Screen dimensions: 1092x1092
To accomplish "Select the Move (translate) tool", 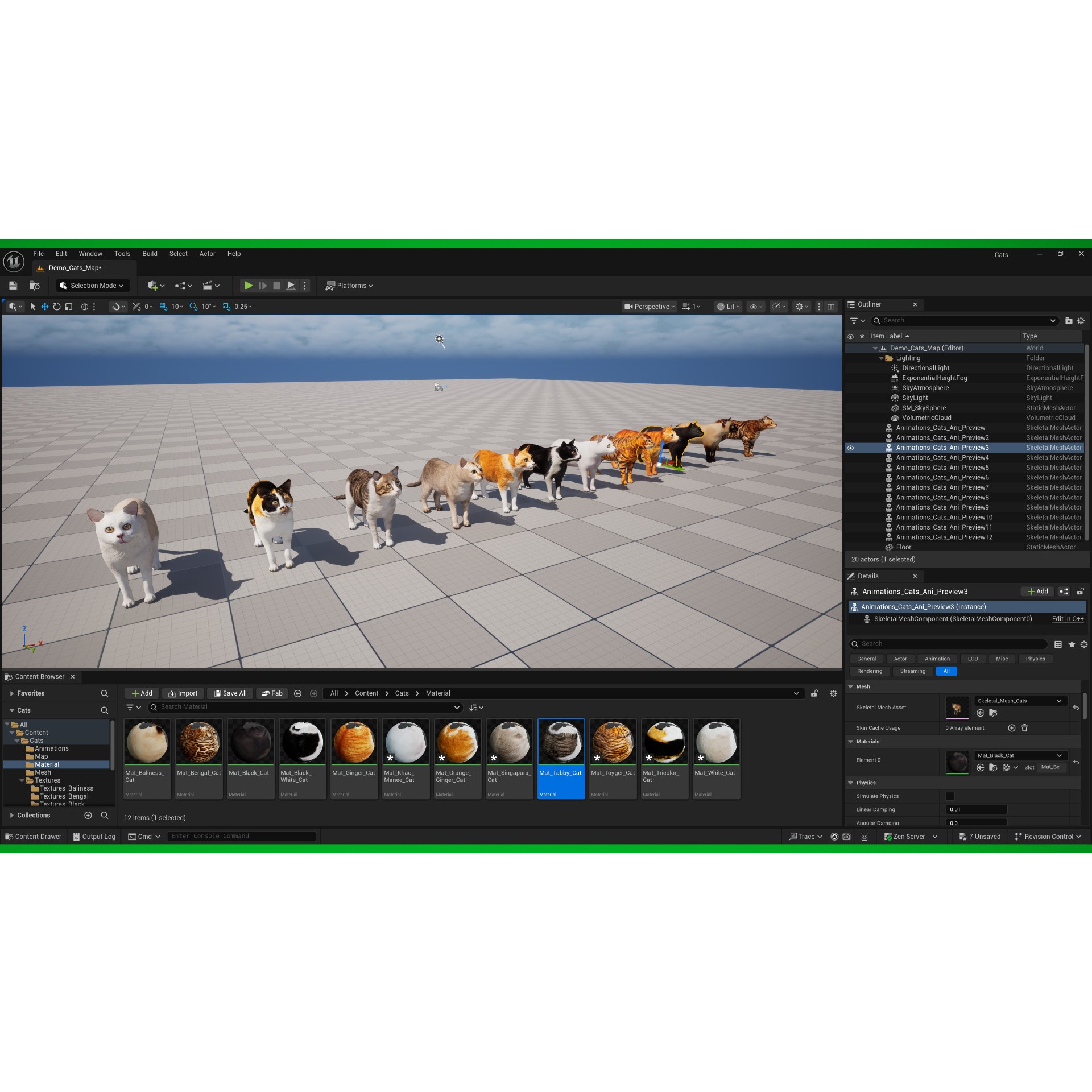I will pyautogui.click(x=44, y=307).
